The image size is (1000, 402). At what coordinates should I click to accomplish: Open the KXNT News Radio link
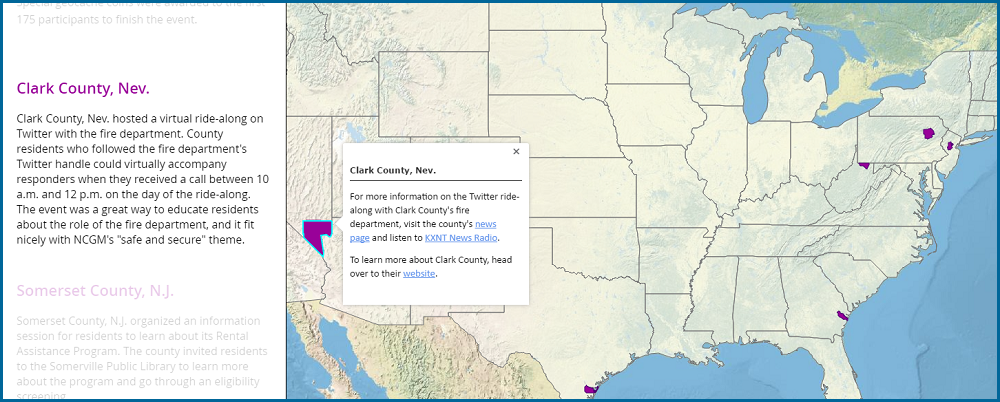click(x=460, y=238)
